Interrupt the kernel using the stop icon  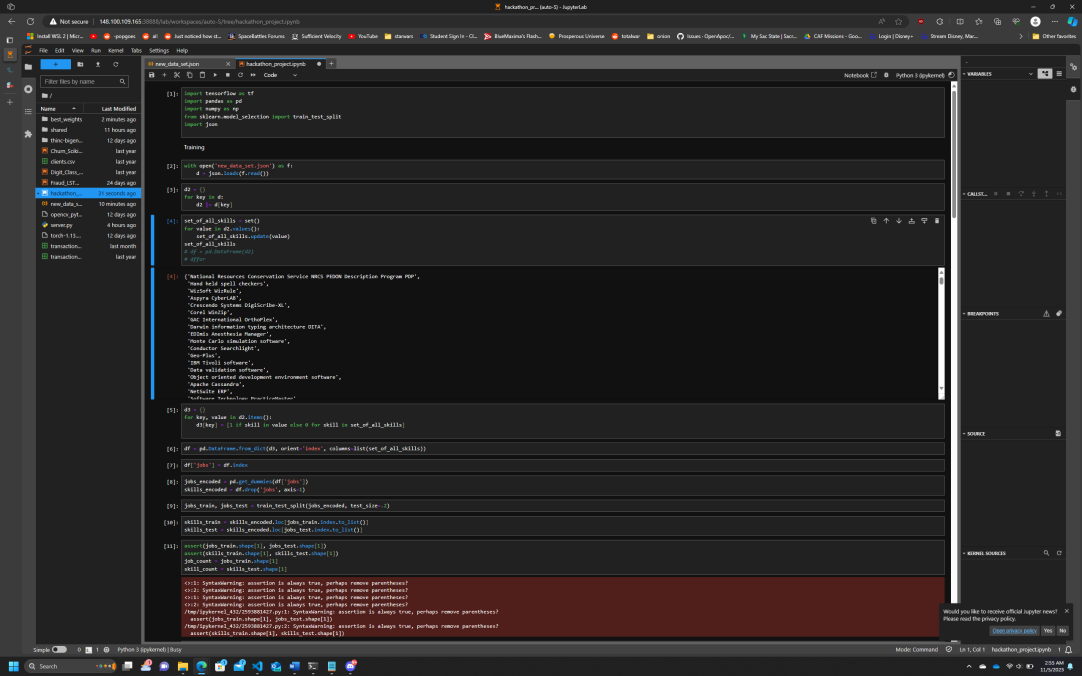pyautogui.click(x=228, y=74)
